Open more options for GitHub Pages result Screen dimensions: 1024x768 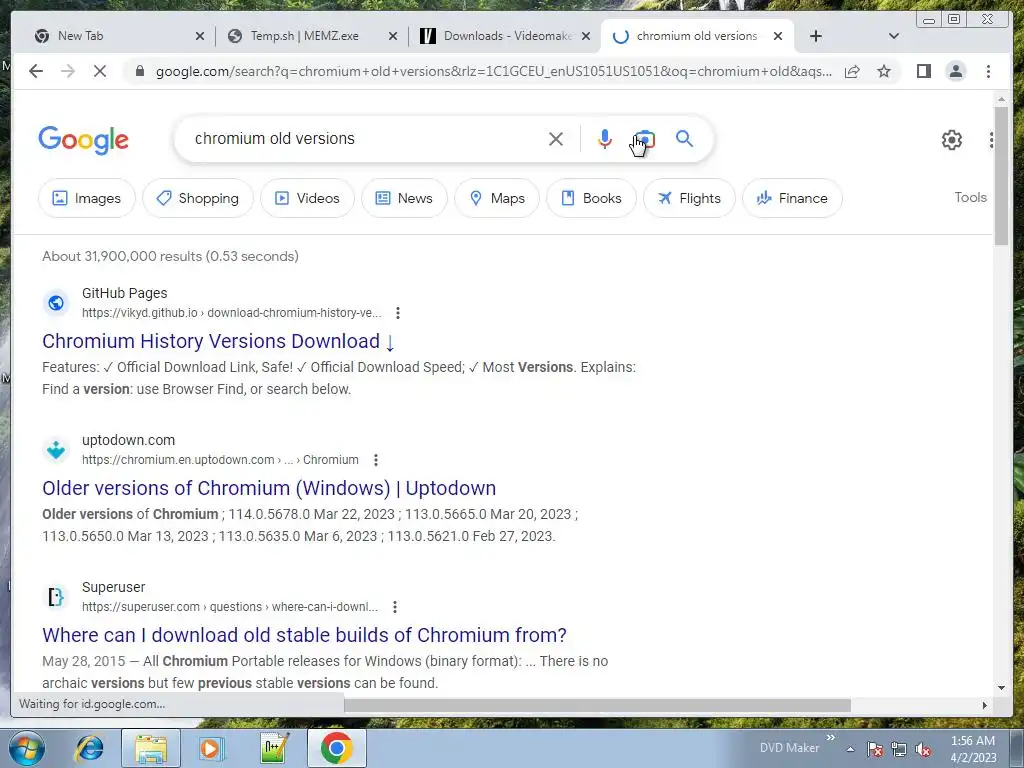[x=398, y=313]
